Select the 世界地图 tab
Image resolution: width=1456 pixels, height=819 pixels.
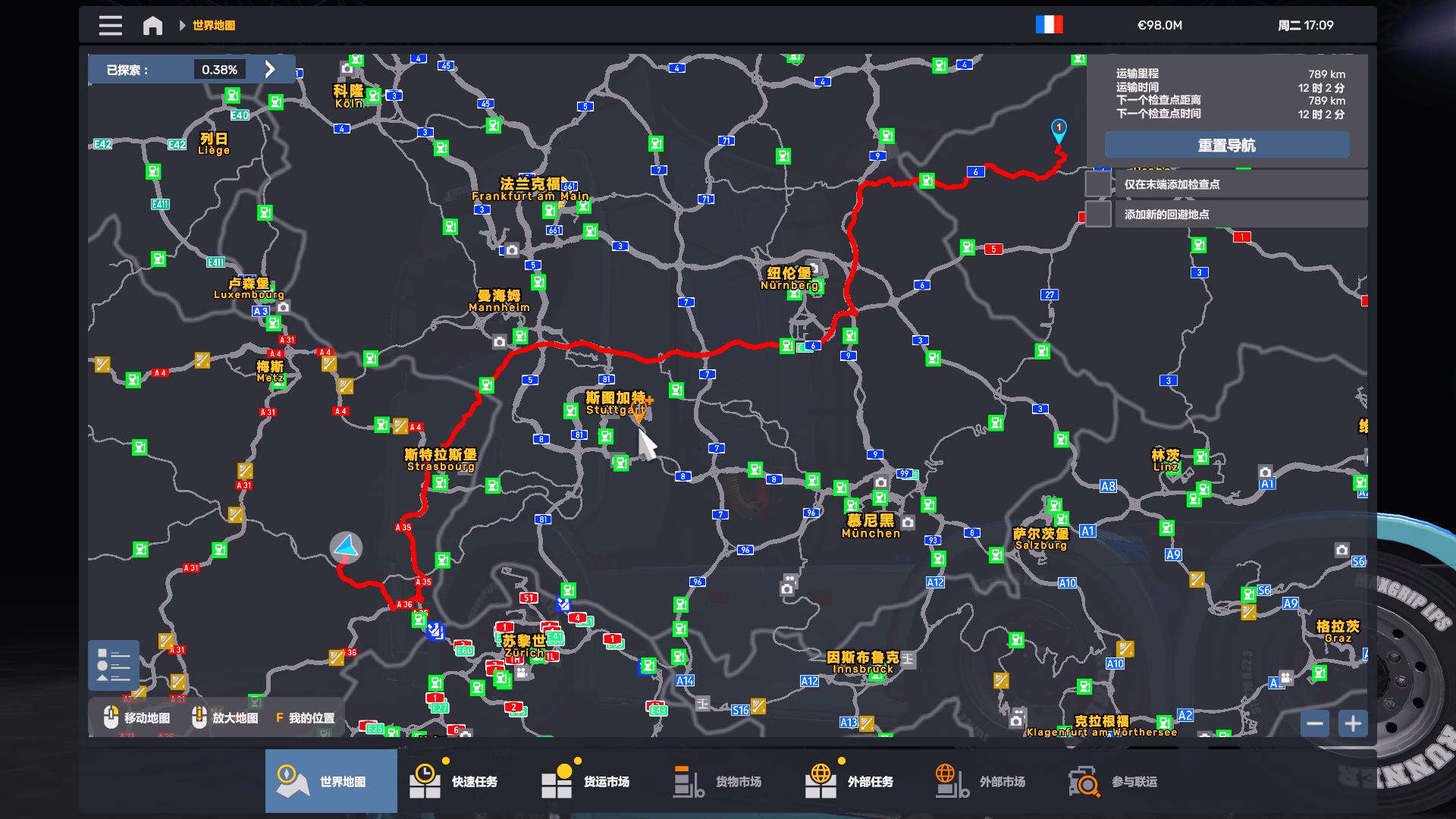[331, 781]
